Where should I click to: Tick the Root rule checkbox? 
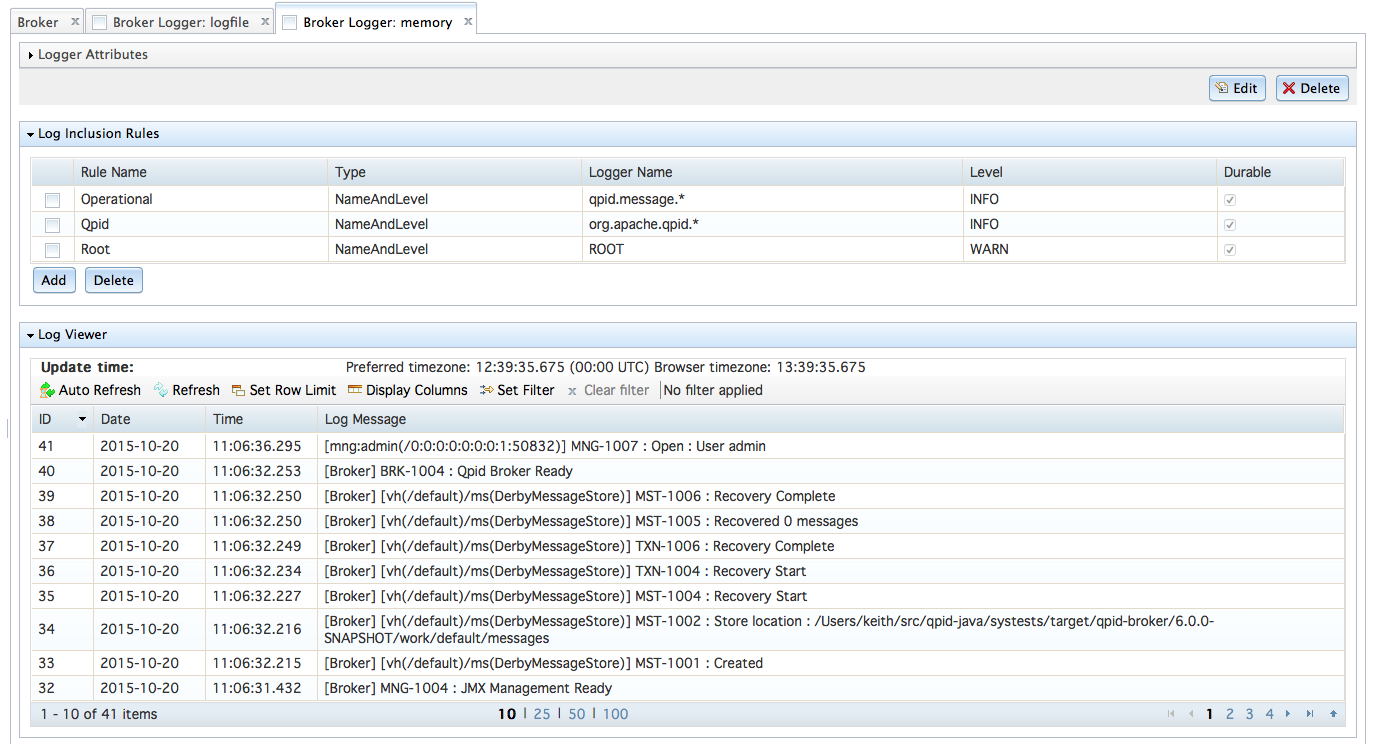coord(53,250)
